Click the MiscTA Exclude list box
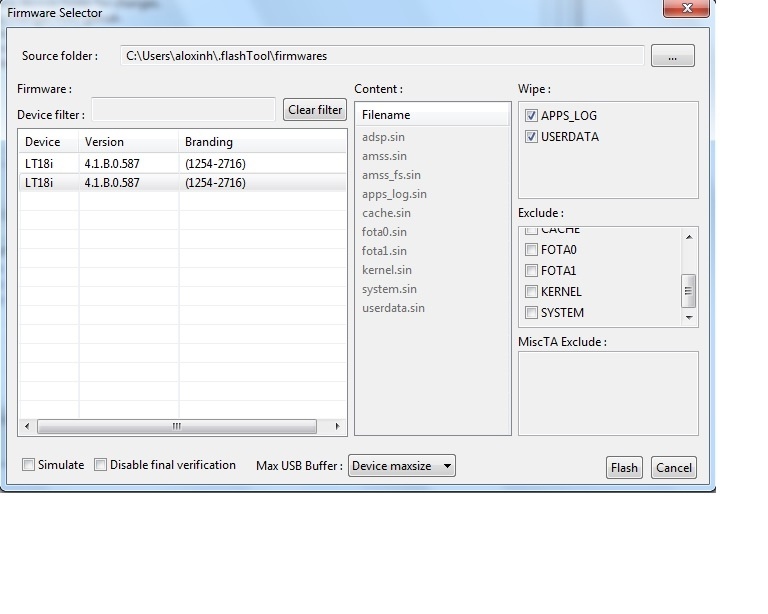768x614 pixels. (x=608, y=393)
